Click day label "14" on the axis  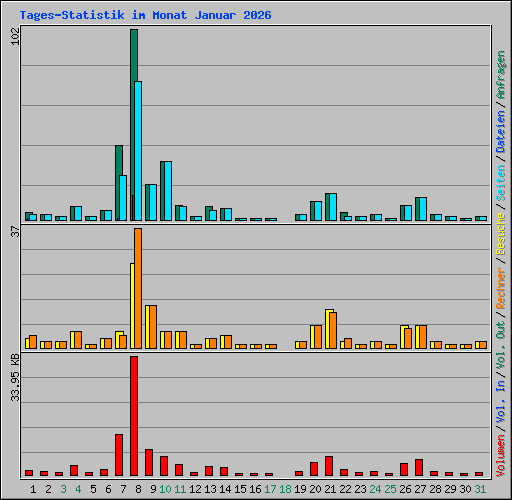[x=225, y=489]
